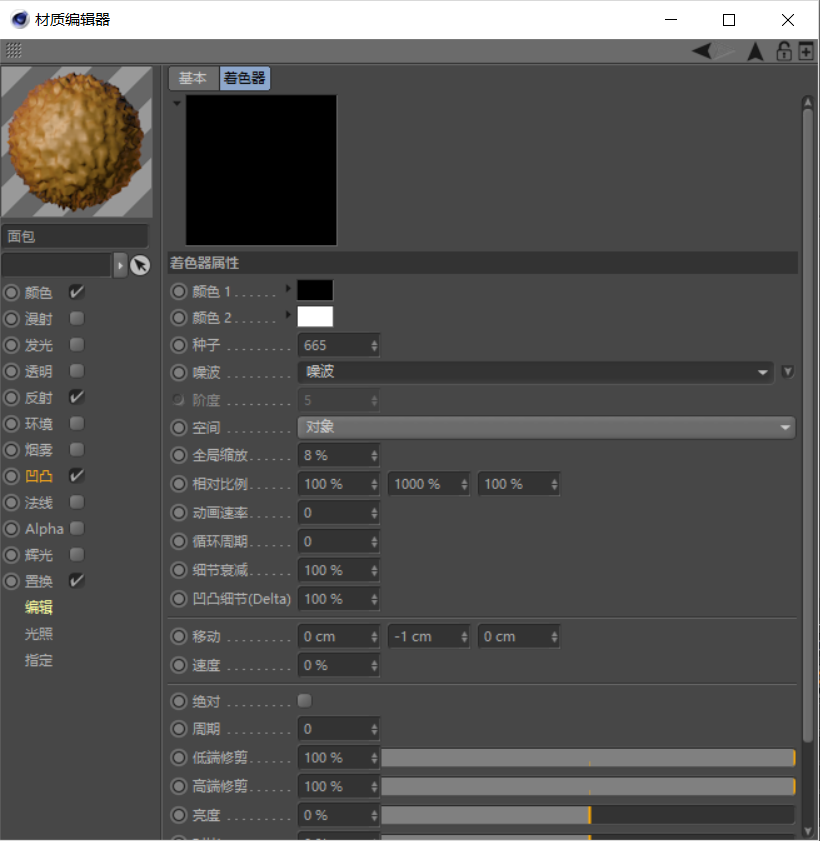Click the arrow picker icon beside search field
820x841 pixels.
pyautogui.click(x=140, y=265)
